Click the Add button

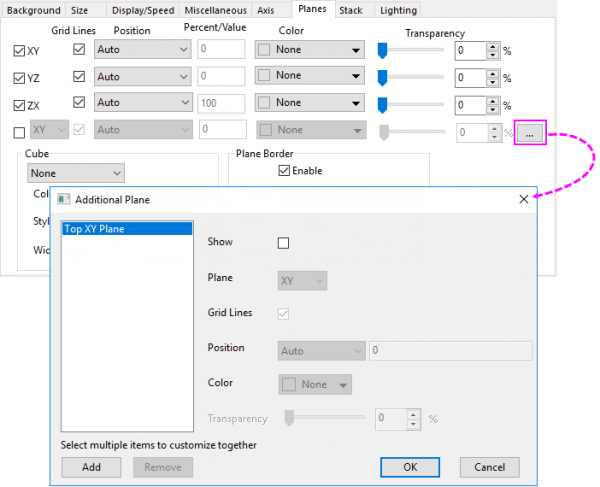tap(91, 467)
